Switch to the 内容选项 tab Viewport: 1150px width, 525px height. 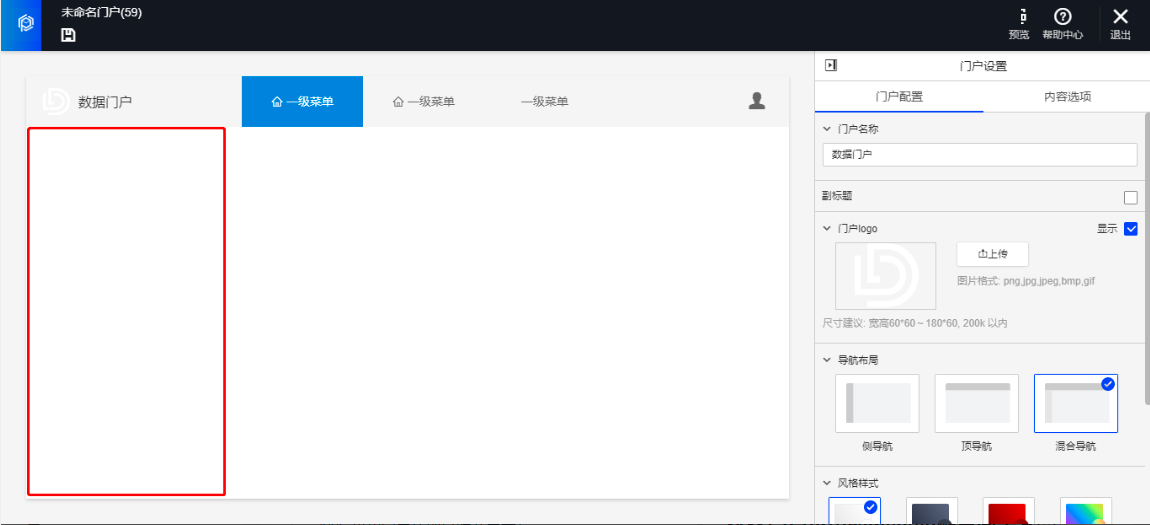(1067, 97)
